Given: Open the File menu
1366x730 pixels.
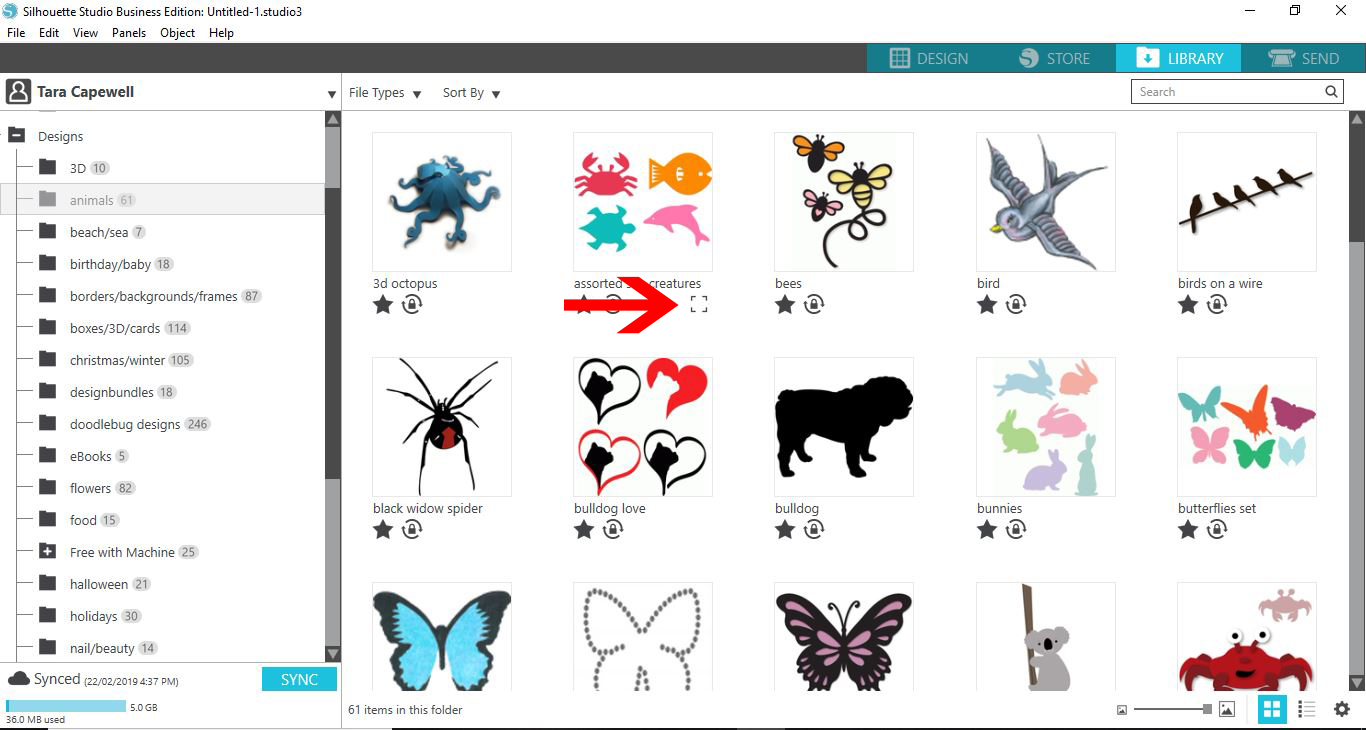Looking at the screenshot, I should pyautogui.click(x=16, y=33).
